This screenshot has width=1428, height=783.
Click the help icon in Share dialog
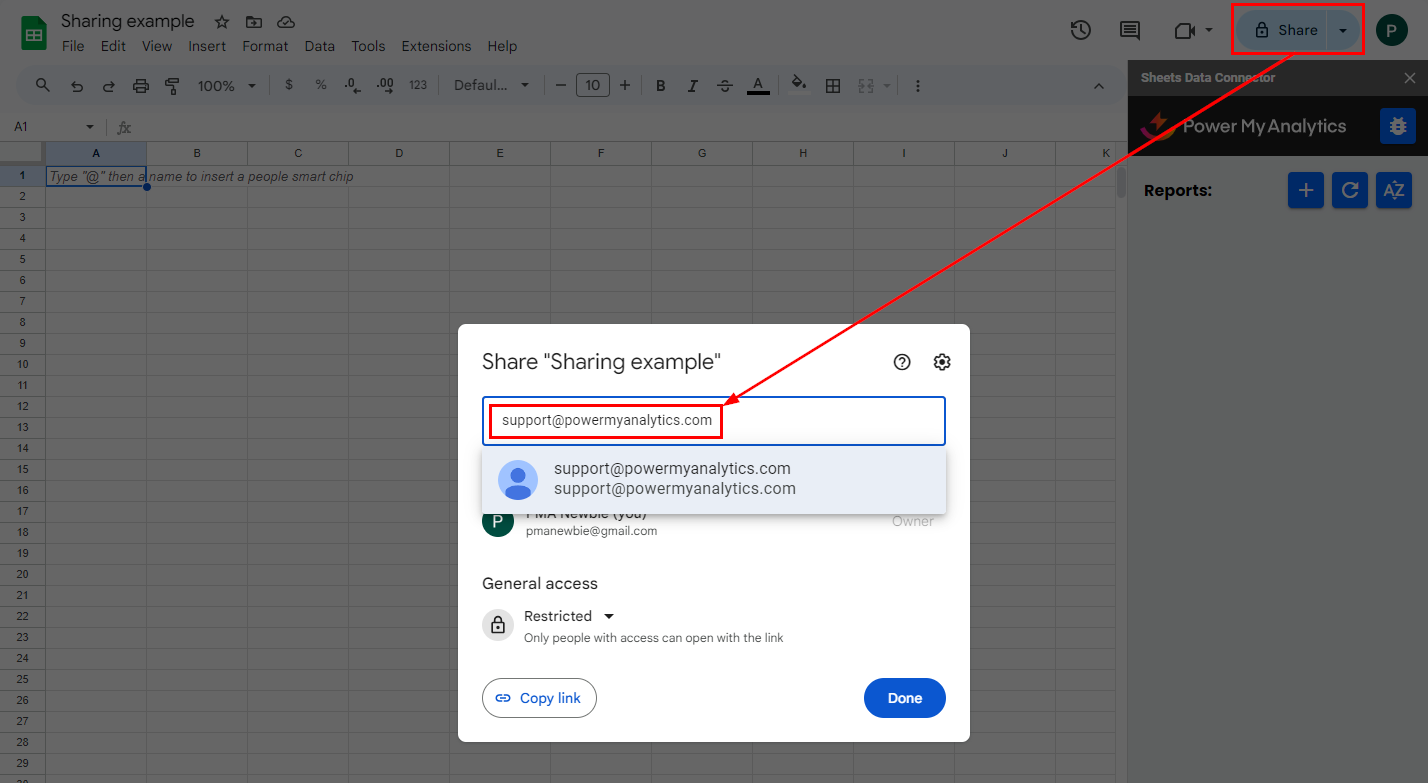[x=902, y=362]
